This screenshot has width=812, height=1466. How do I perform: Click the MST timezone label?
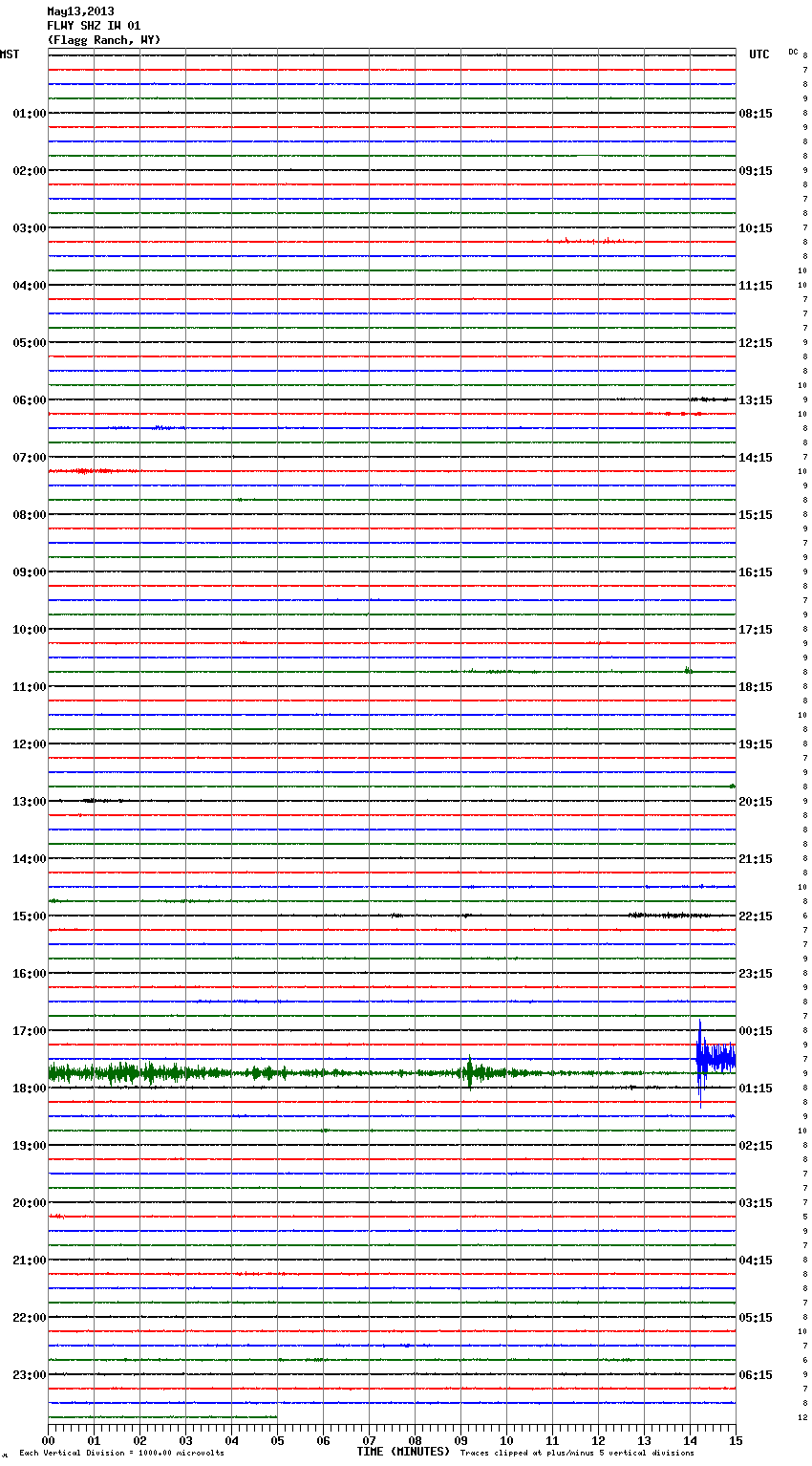click(x=10, y=54)
